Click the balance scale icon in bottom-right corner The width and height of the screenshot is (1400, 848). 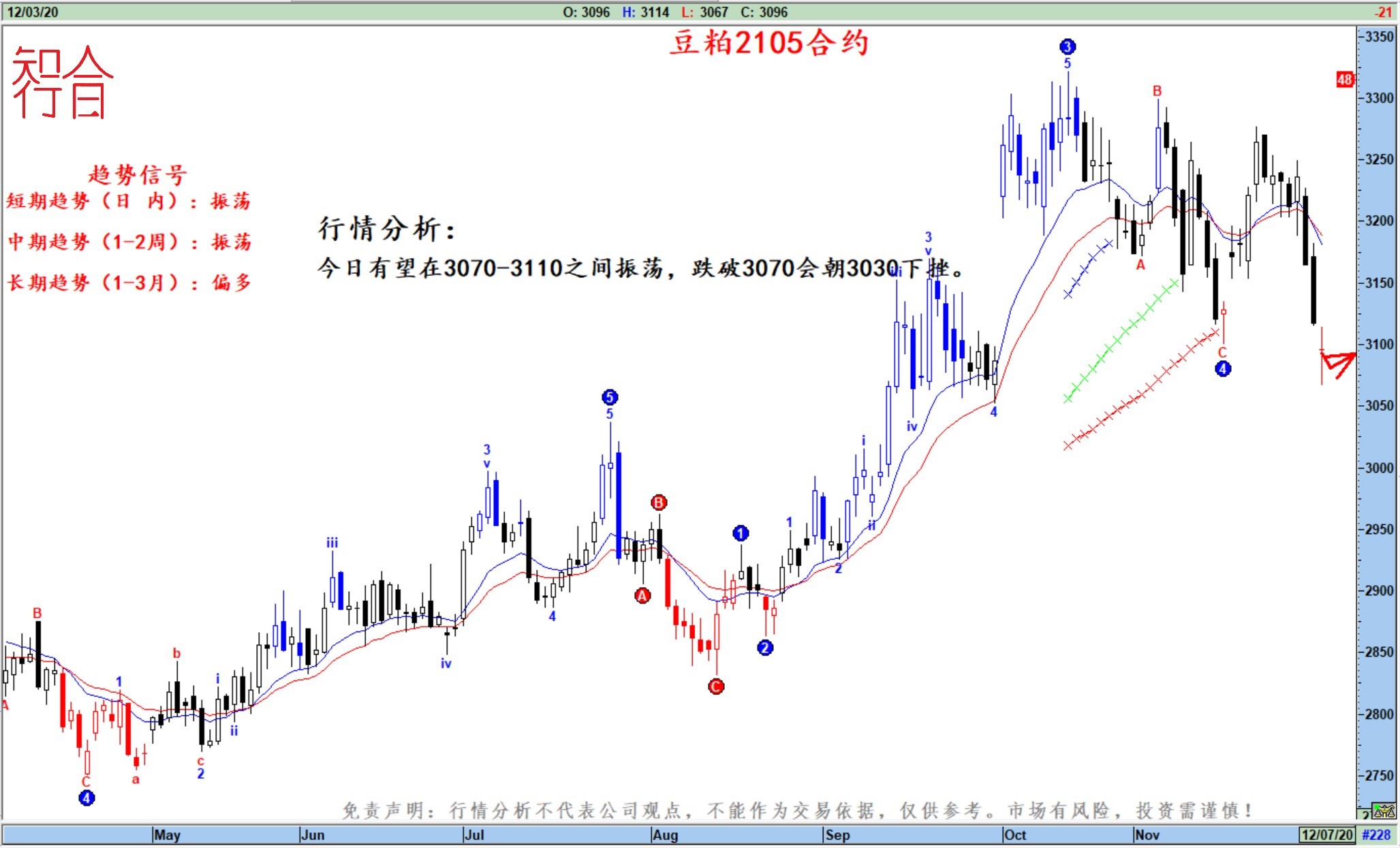pyautogui.click(x=1384, y=811)
